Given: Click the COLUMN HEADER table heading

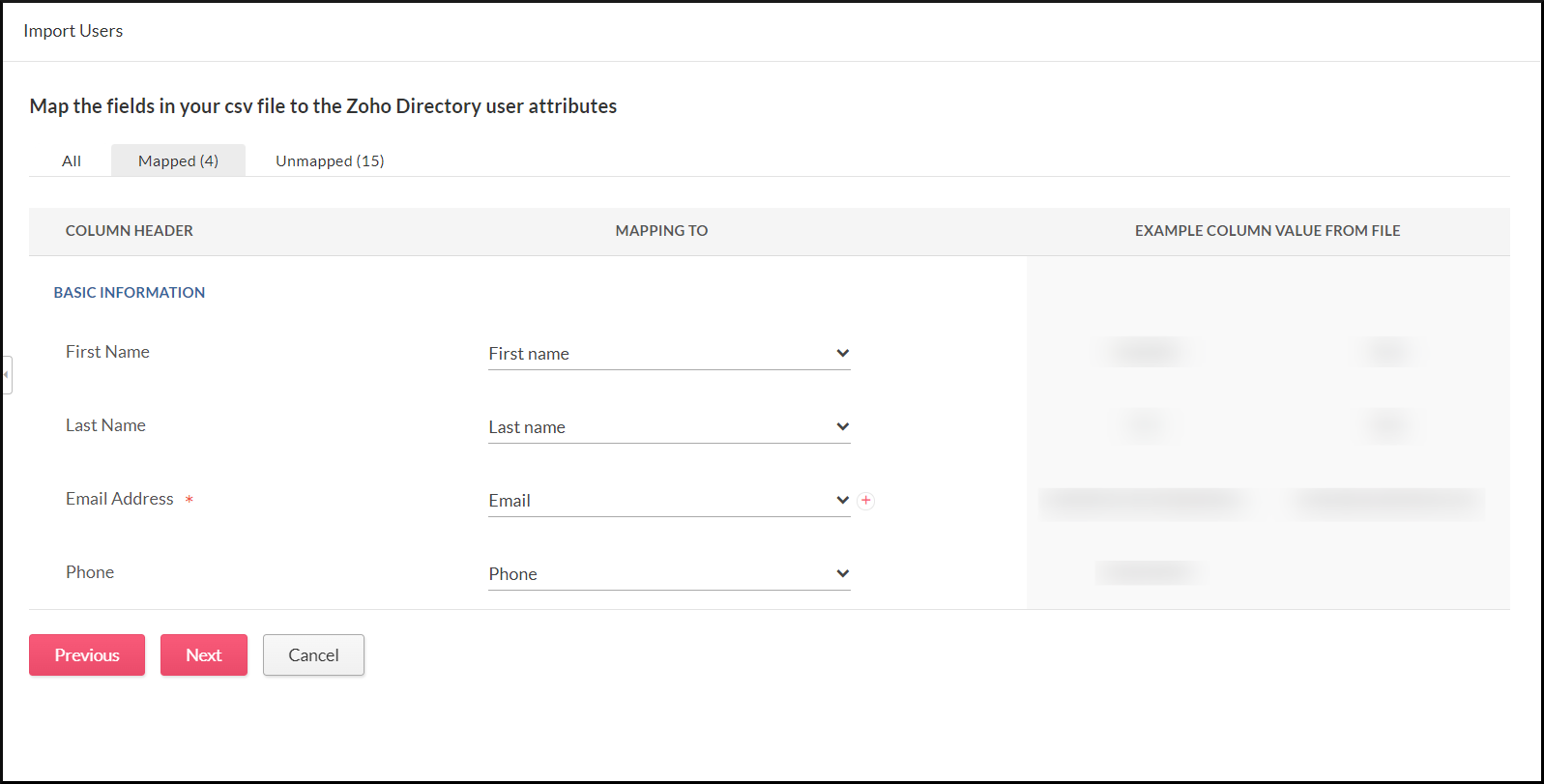Looking at the screenshot, I should pyautogui.click(x=130, y=231).
